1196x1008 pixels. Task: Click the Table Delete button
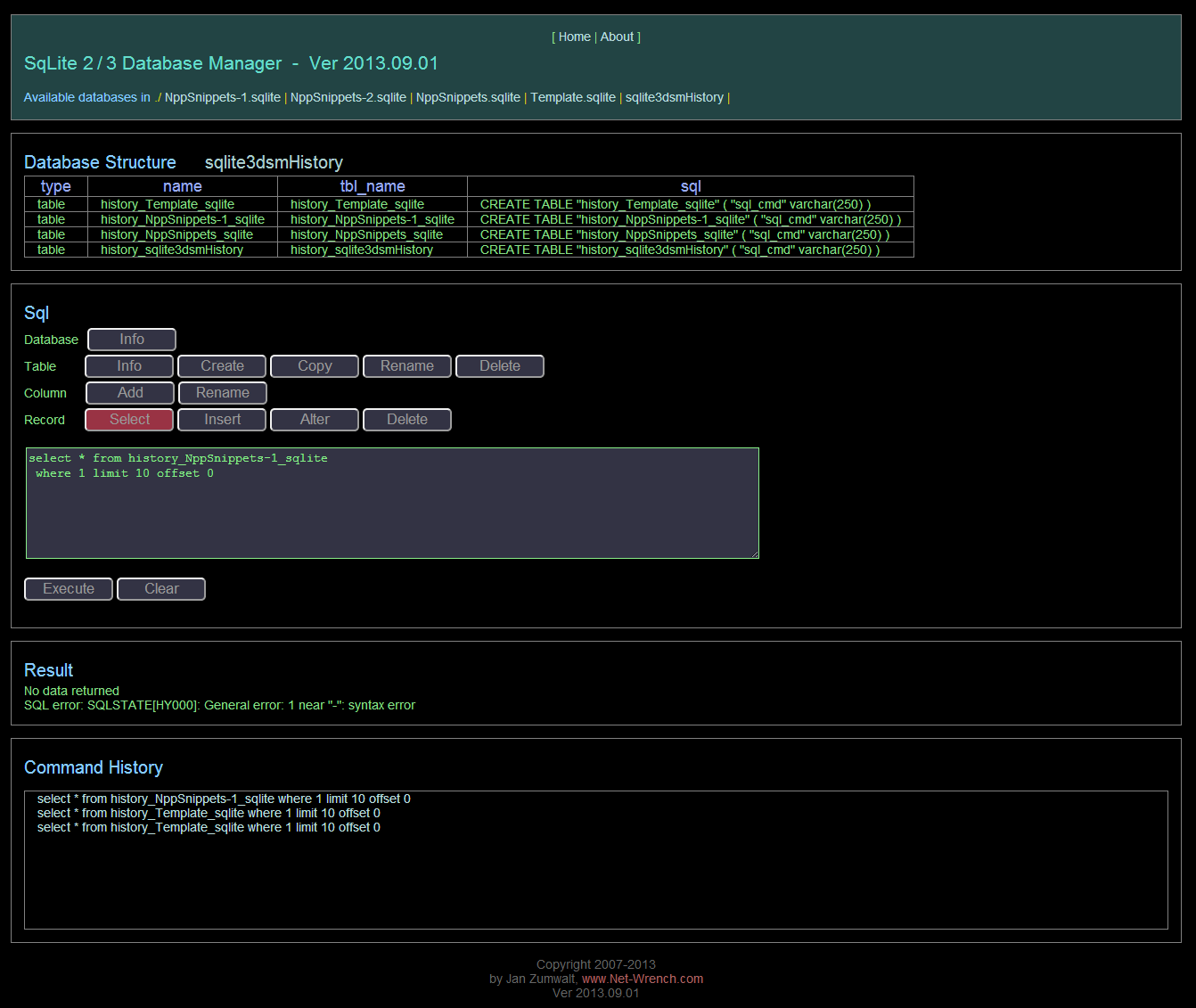pos(499,366)
